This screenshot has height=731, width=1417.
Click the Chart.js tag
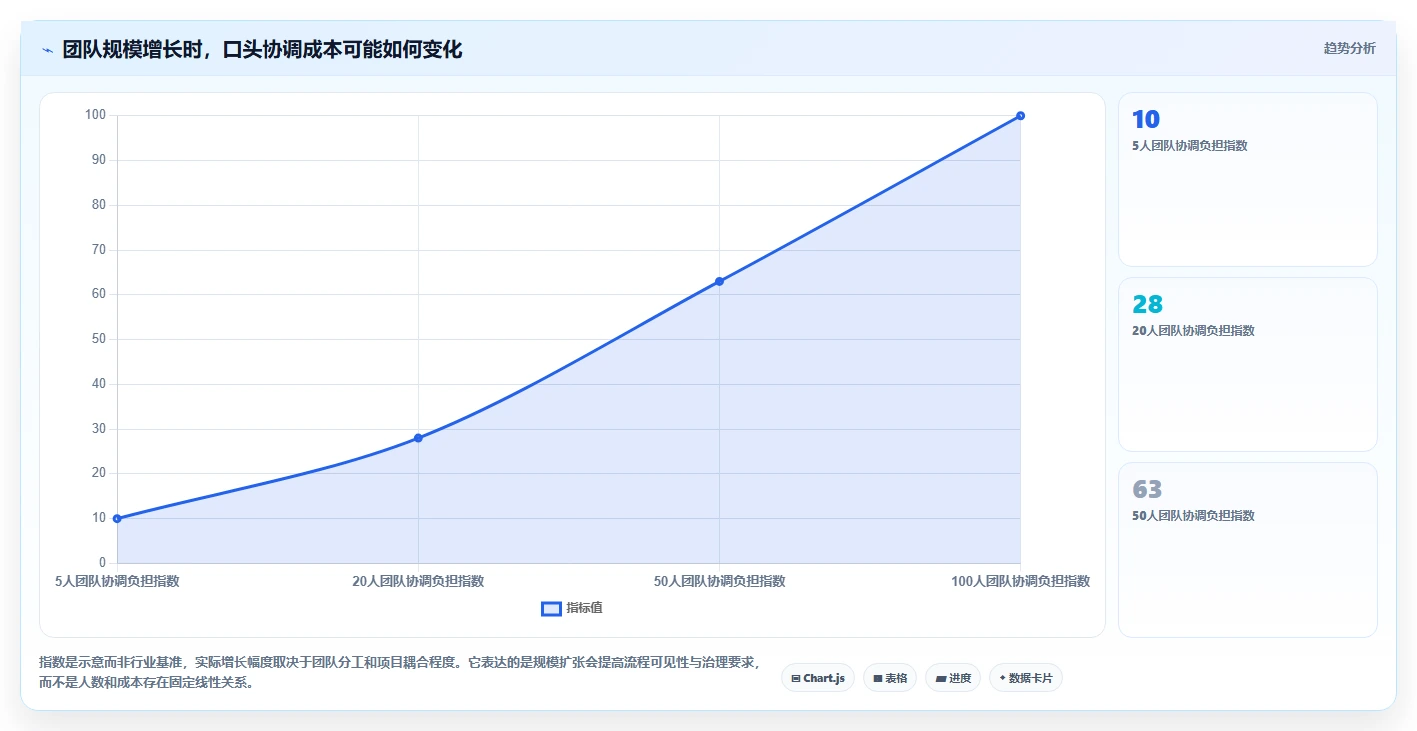pos(818,678)
